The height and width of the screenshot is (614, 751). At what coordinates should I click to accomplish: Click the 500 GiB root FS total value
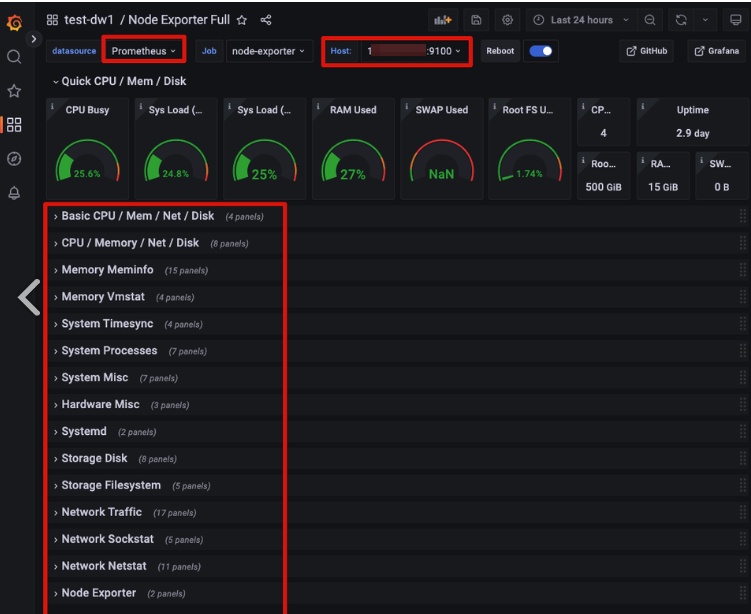[603, 187]
